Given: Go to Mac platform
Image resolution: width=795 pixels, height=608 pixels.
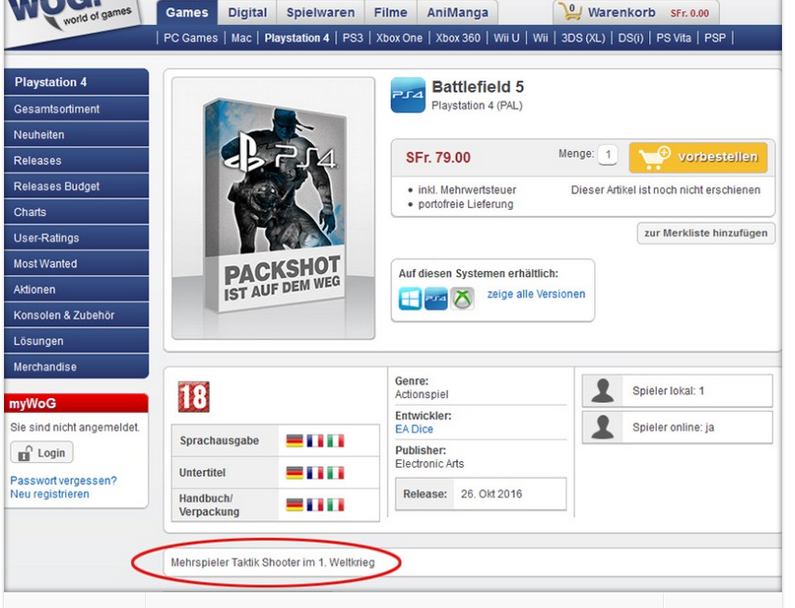Looking at the screenshot, I should tap(241, 38).
